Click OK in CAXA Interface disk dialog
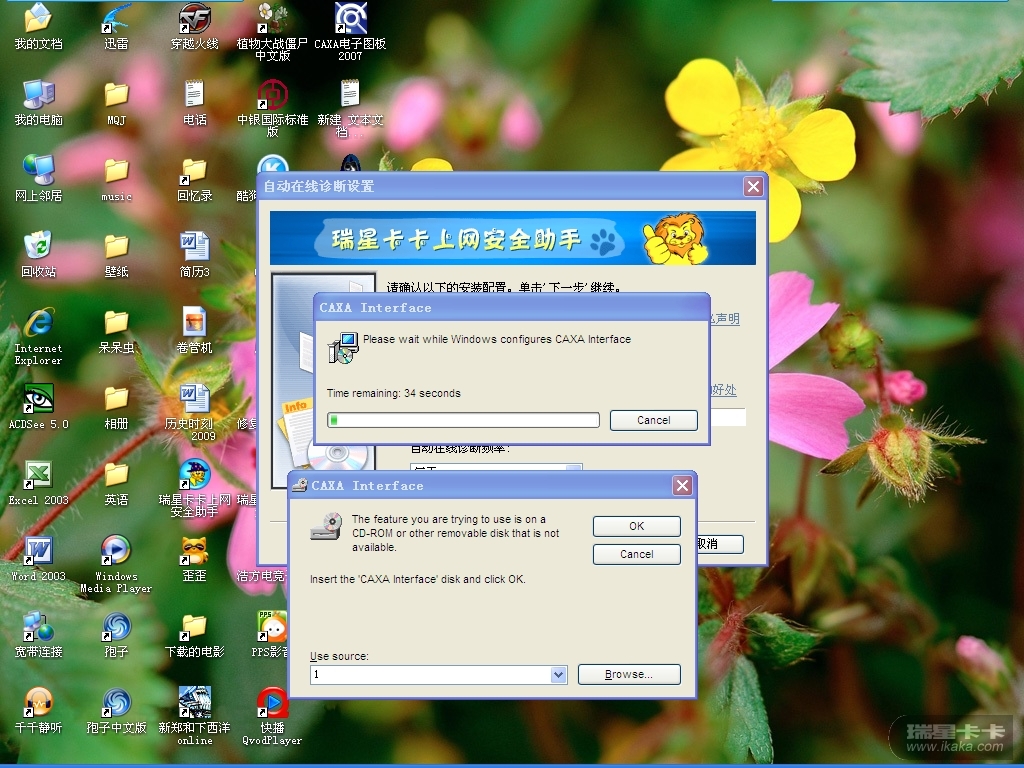The image size is (1024, 768). (637, 526)
